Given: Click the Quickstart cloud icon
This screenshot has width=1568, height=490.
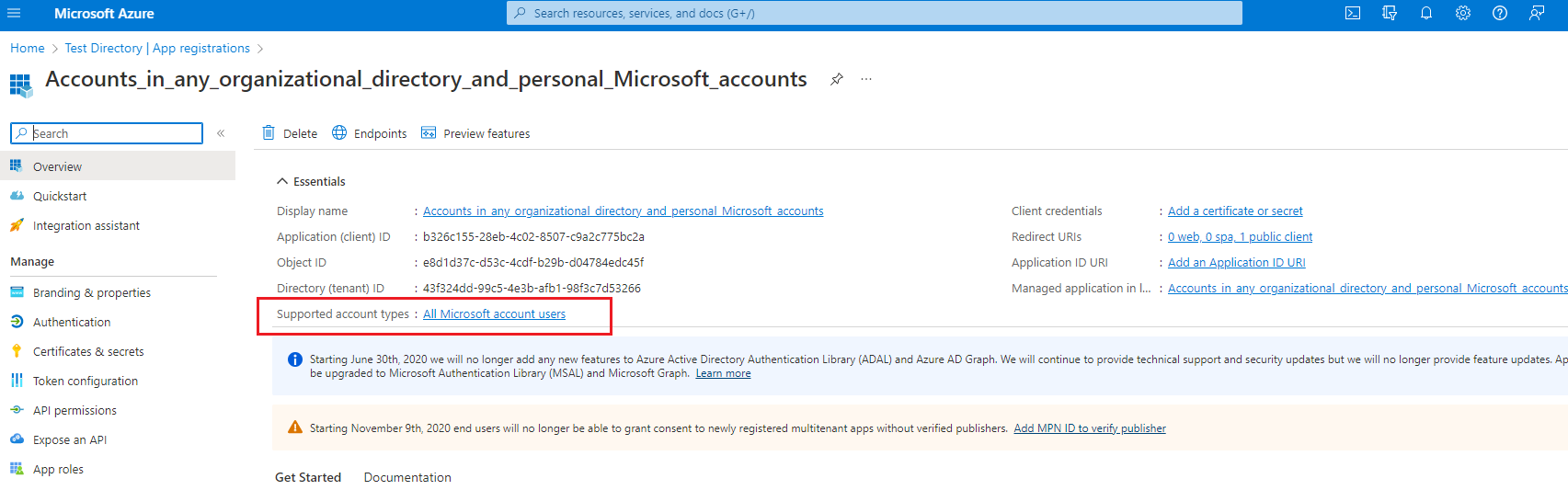Looking at the screenshot, I should pyautogui.click(x=17, y=195).
